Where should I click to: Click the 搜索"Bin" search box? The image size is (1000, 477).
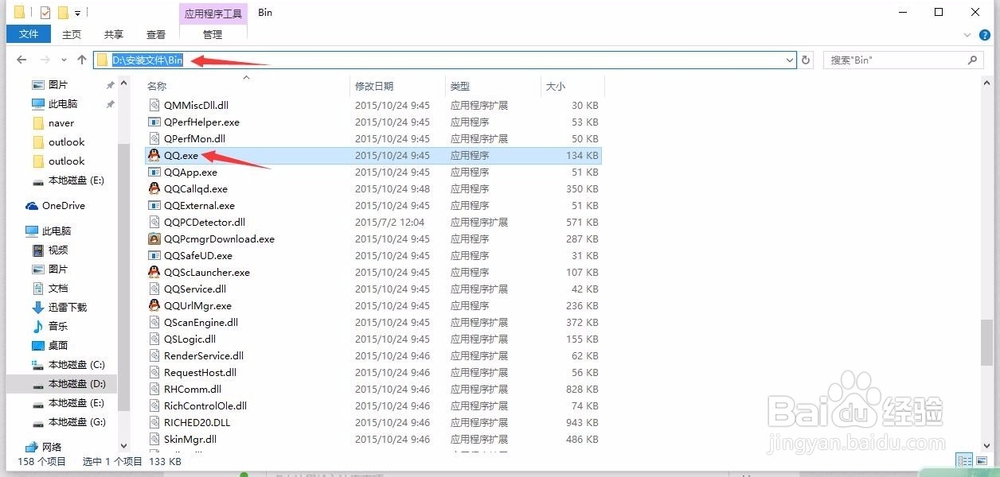902,60
